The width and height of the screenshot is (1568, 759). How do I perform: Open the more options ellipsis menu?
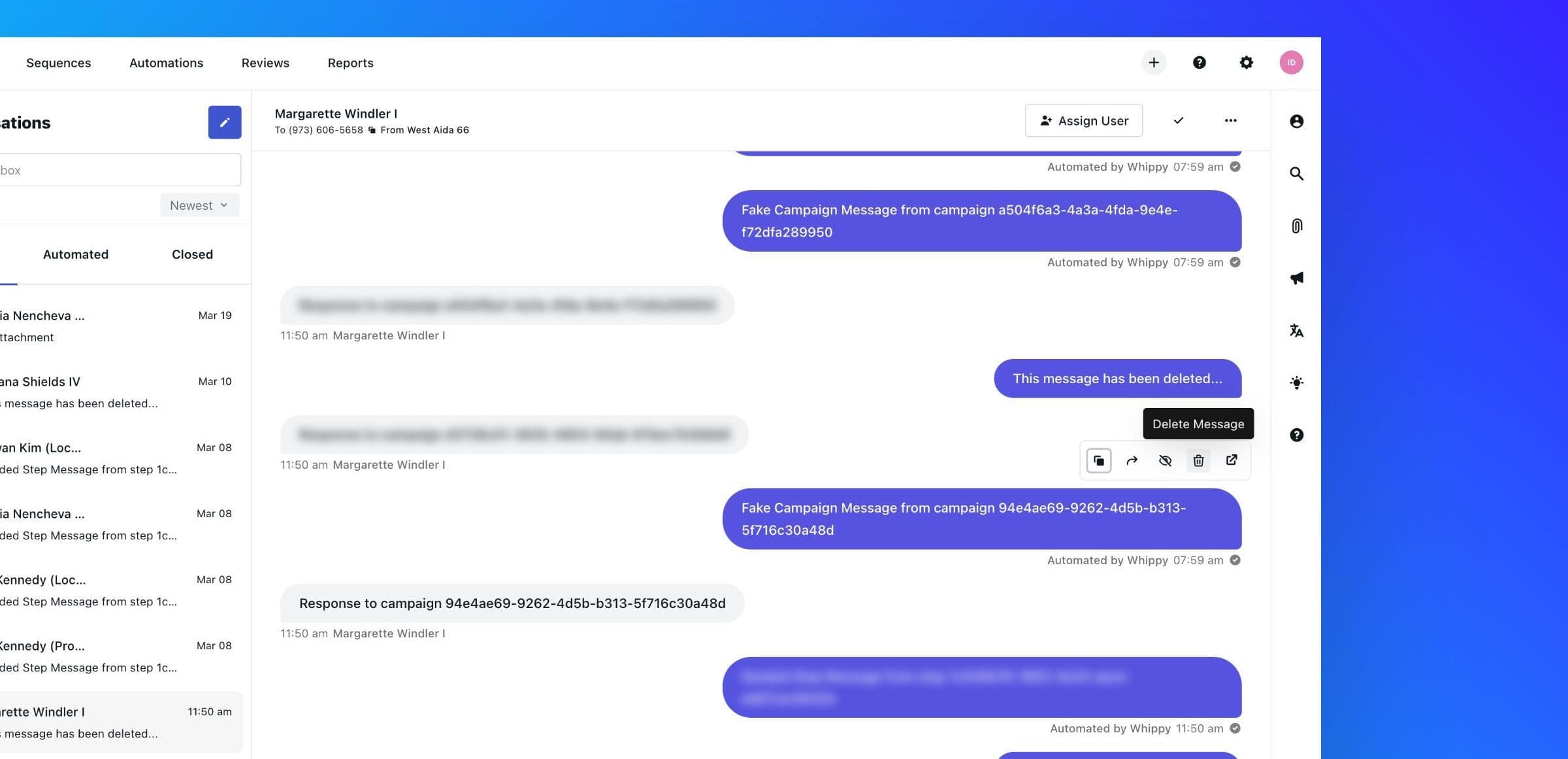coord(1230,120)
